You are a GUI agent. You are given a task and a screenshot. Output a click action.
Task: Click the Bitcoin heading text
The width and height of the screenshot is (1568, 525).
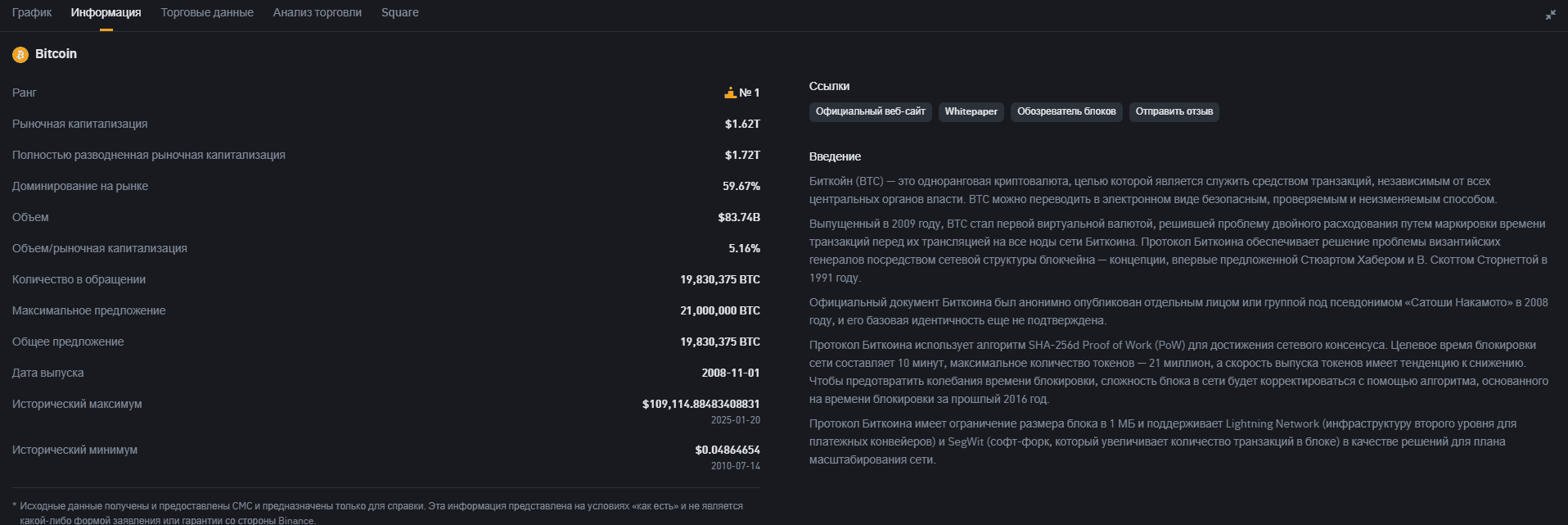pos(56,54)
